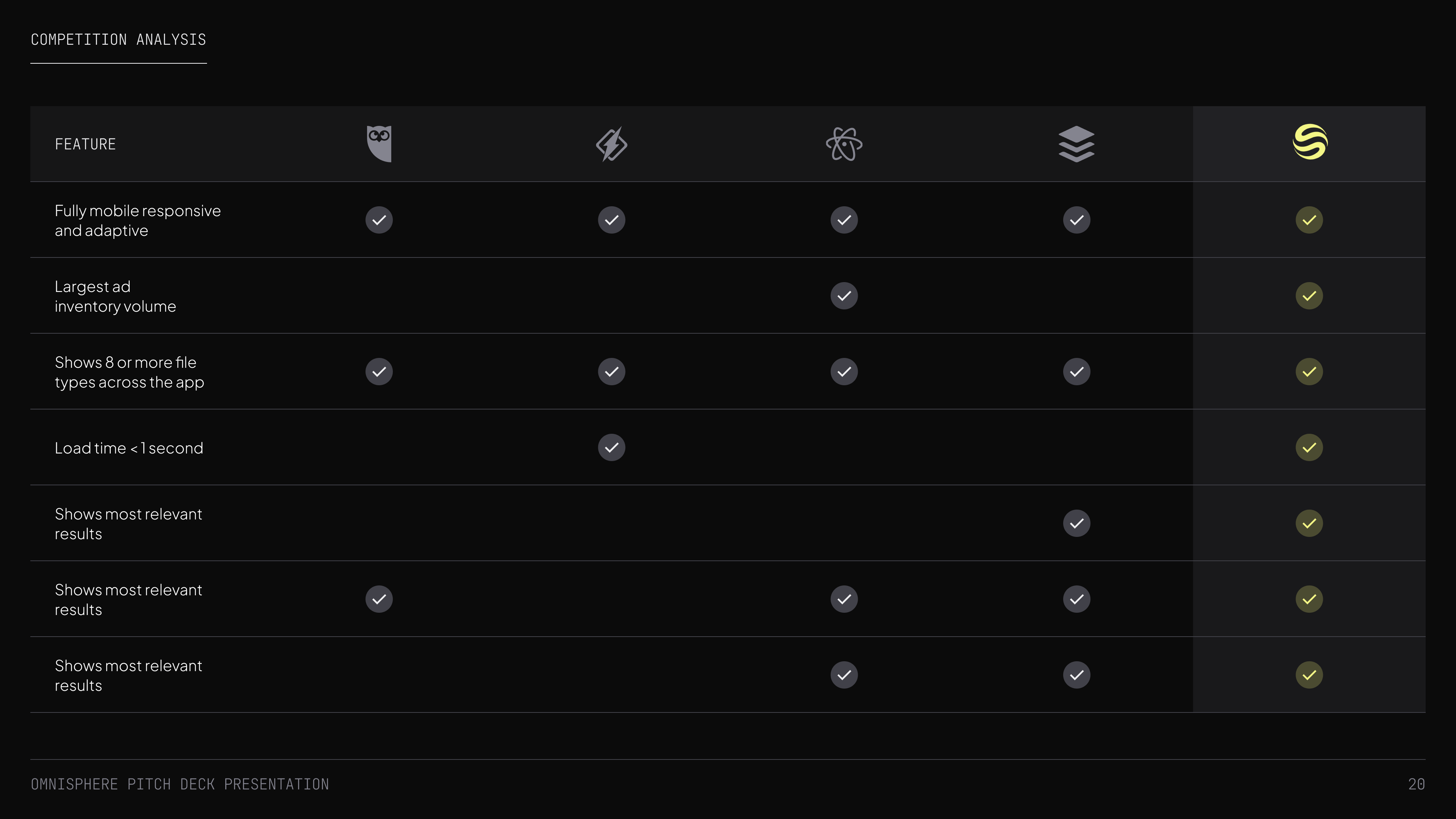Click yellow checkmark in mobile responsive row
The height and width of the screenshot is (819, 1456).
[1309, 220]
